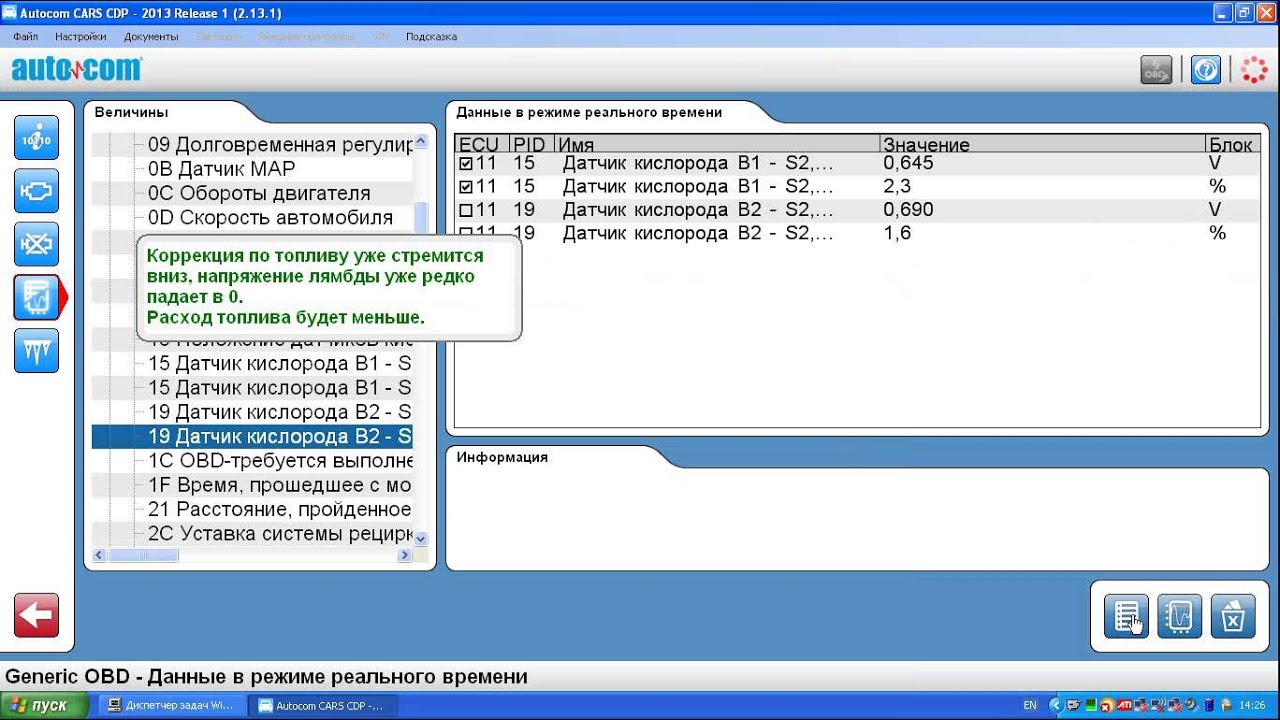This screenshot has height=720, width=1280.
Task: Click the values list vertical scroll thumb
Action: point(420,217)
